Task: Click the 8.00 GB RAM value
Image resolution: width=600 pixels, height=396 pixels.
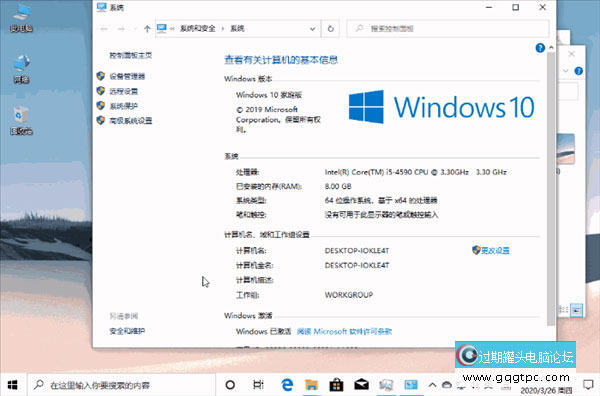Action: coord(338,186)
